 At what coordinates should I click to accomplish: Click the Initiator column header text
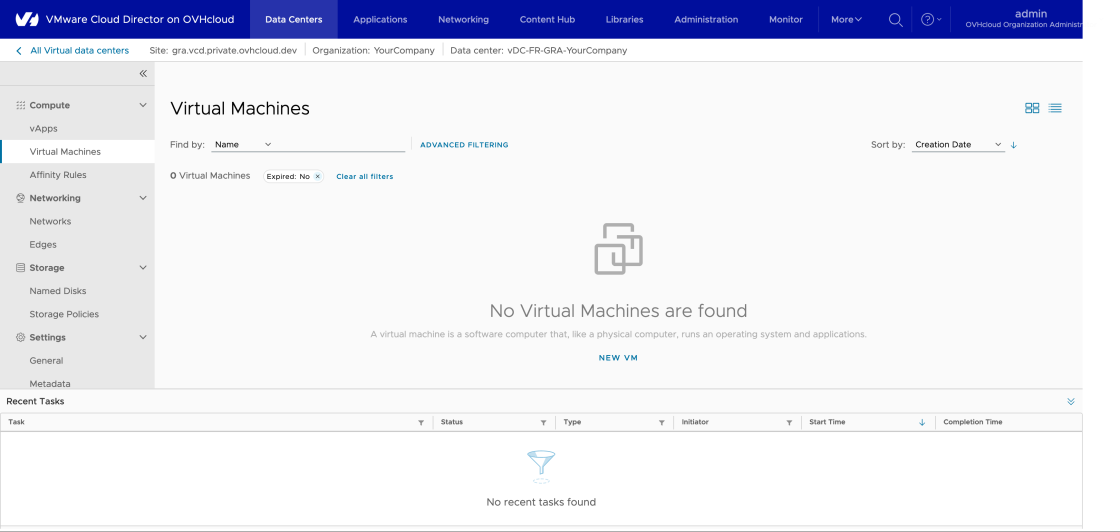(x=695, y=422)
